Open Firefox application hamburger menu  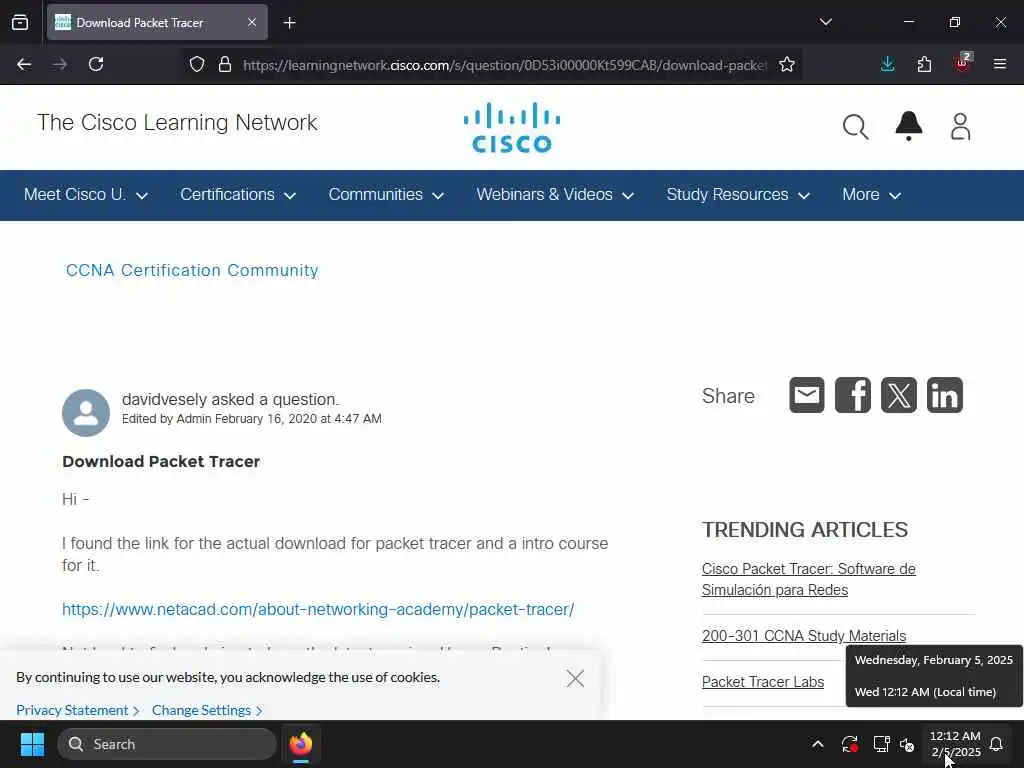[1000, 65]
